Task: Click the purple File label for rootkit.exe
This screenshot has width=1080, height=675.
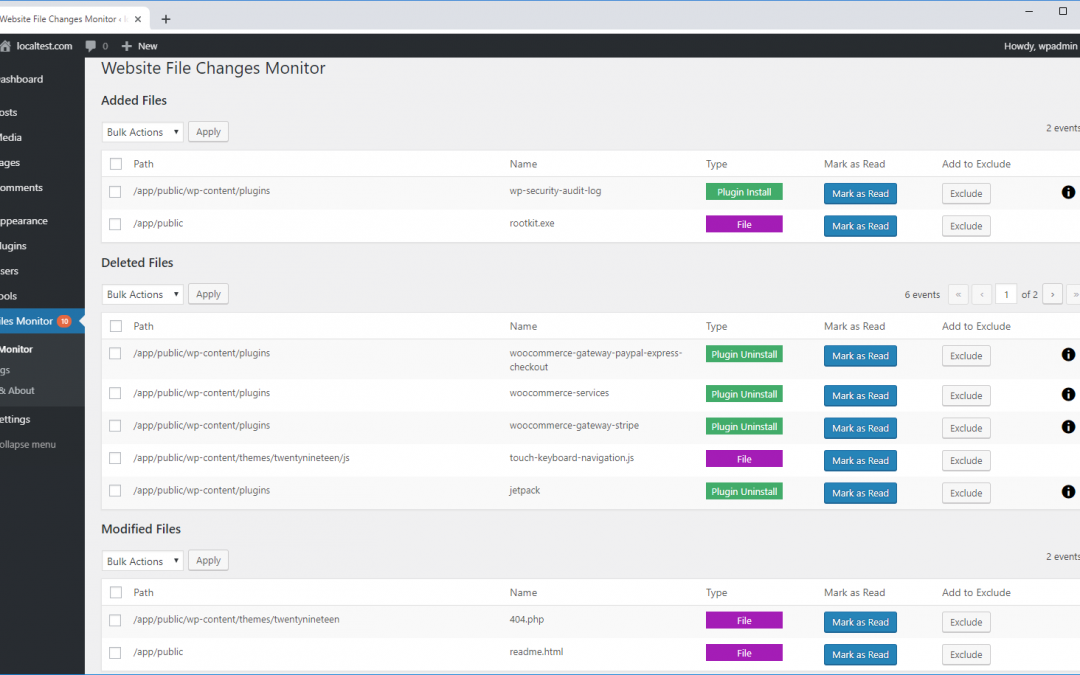Action: point(744,225)
